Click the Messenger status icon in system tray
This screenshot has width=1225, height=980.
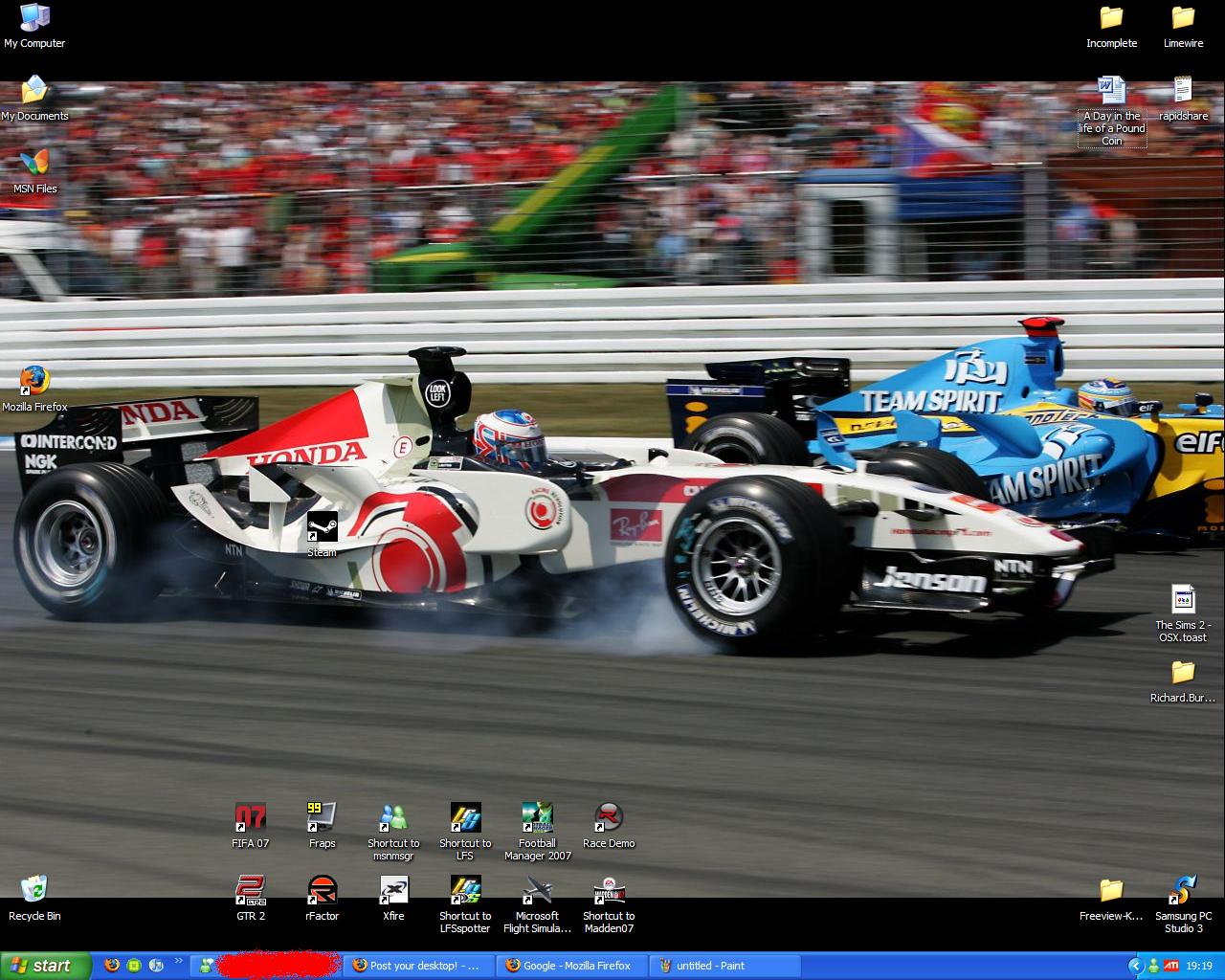1153,966
